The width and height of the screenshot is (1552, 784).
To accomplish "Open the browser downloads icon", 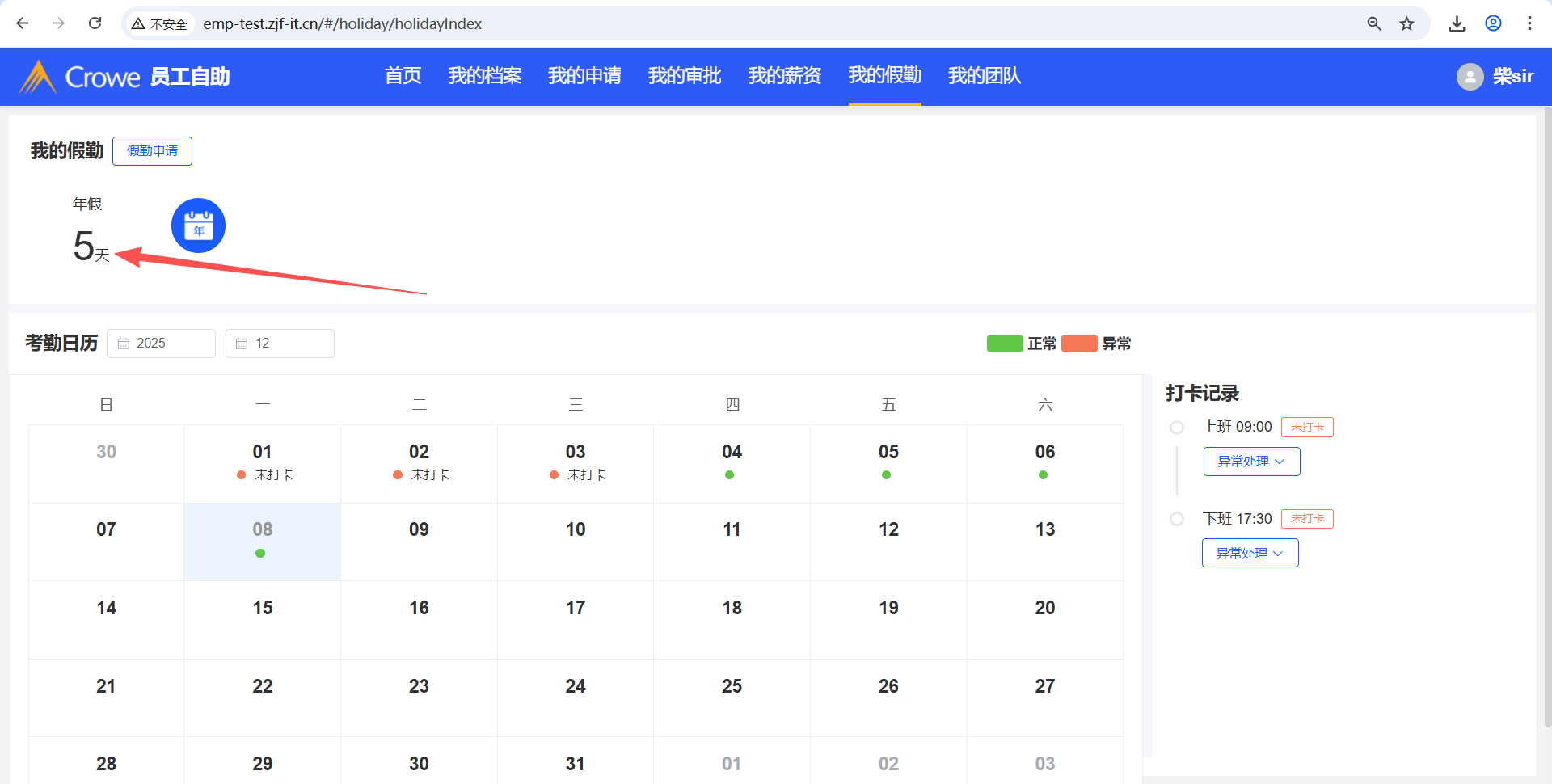I will click(x=1457, y=23).
